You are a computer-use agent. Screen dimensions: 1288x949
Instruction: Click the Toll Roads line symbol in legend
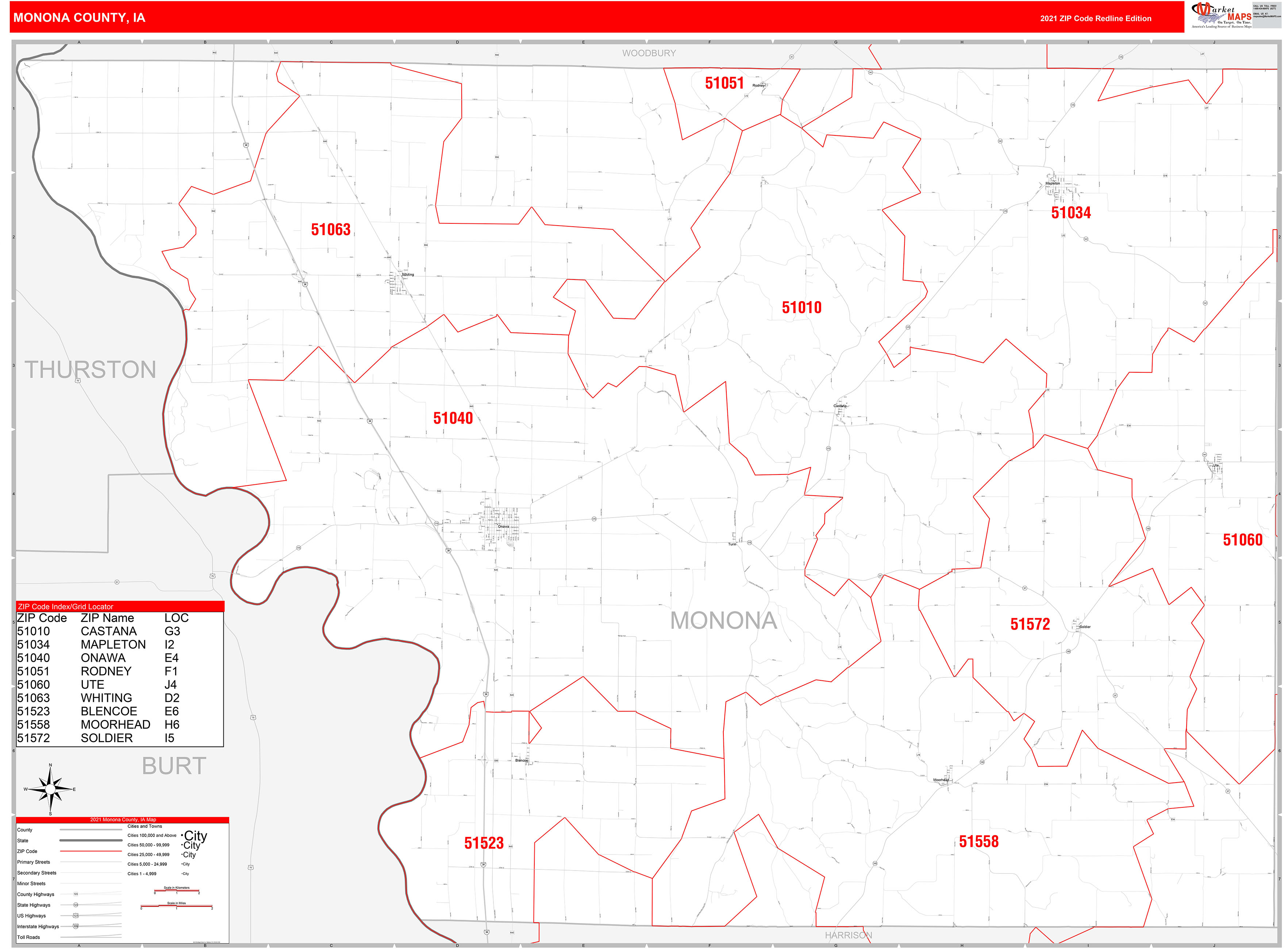[91, 936]
